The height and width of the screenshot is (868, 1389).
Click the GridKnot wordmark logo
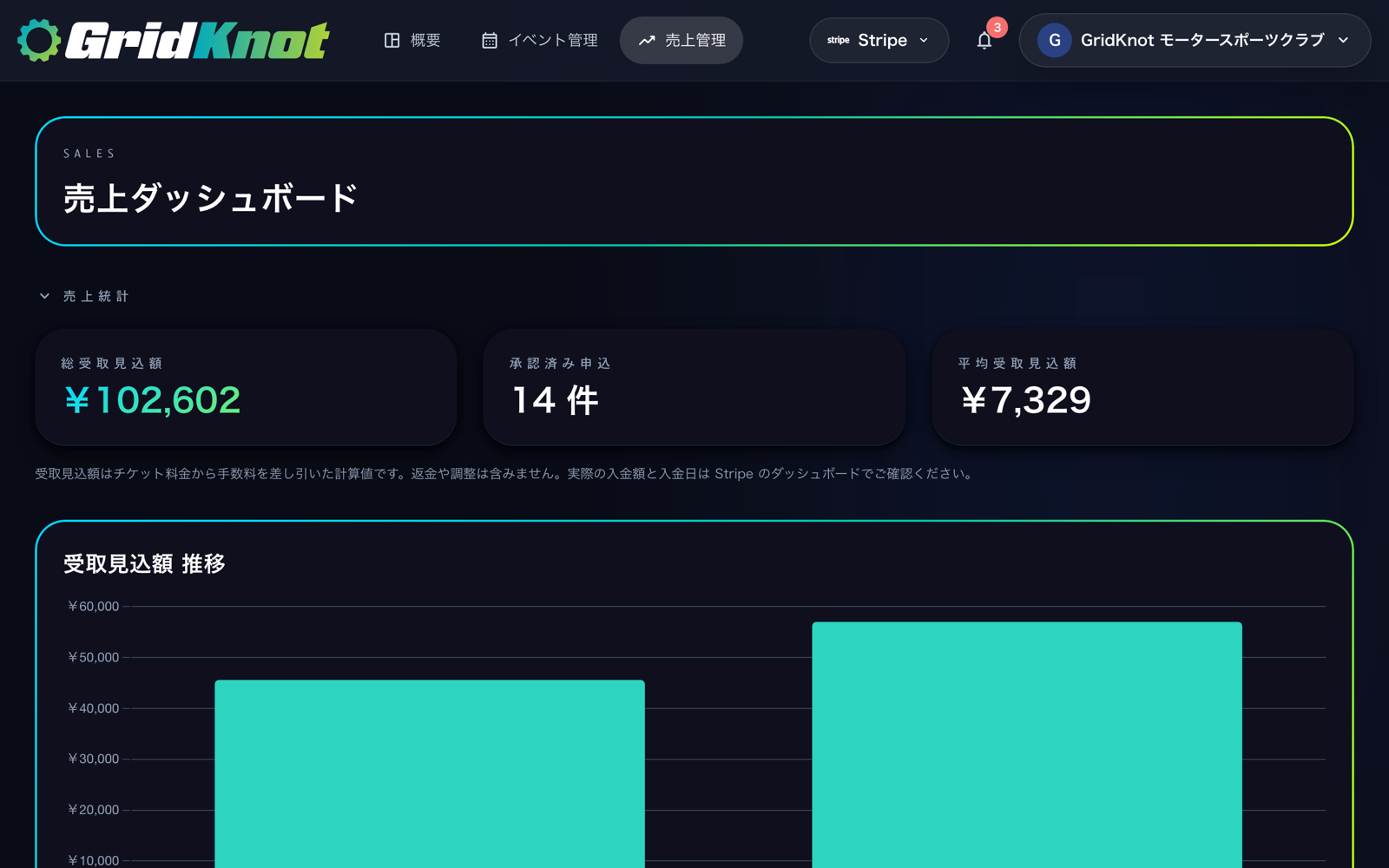[x=198, y=40]
